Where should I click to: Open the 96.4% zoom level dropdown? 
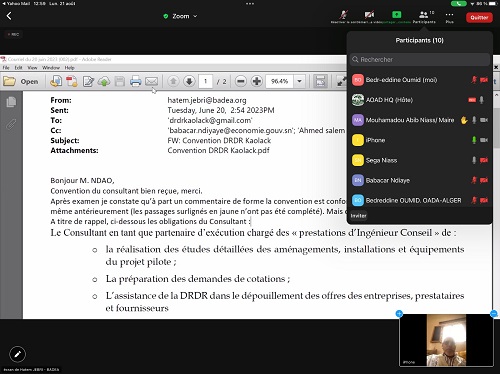pyautogui.click(x=299, y=81)
